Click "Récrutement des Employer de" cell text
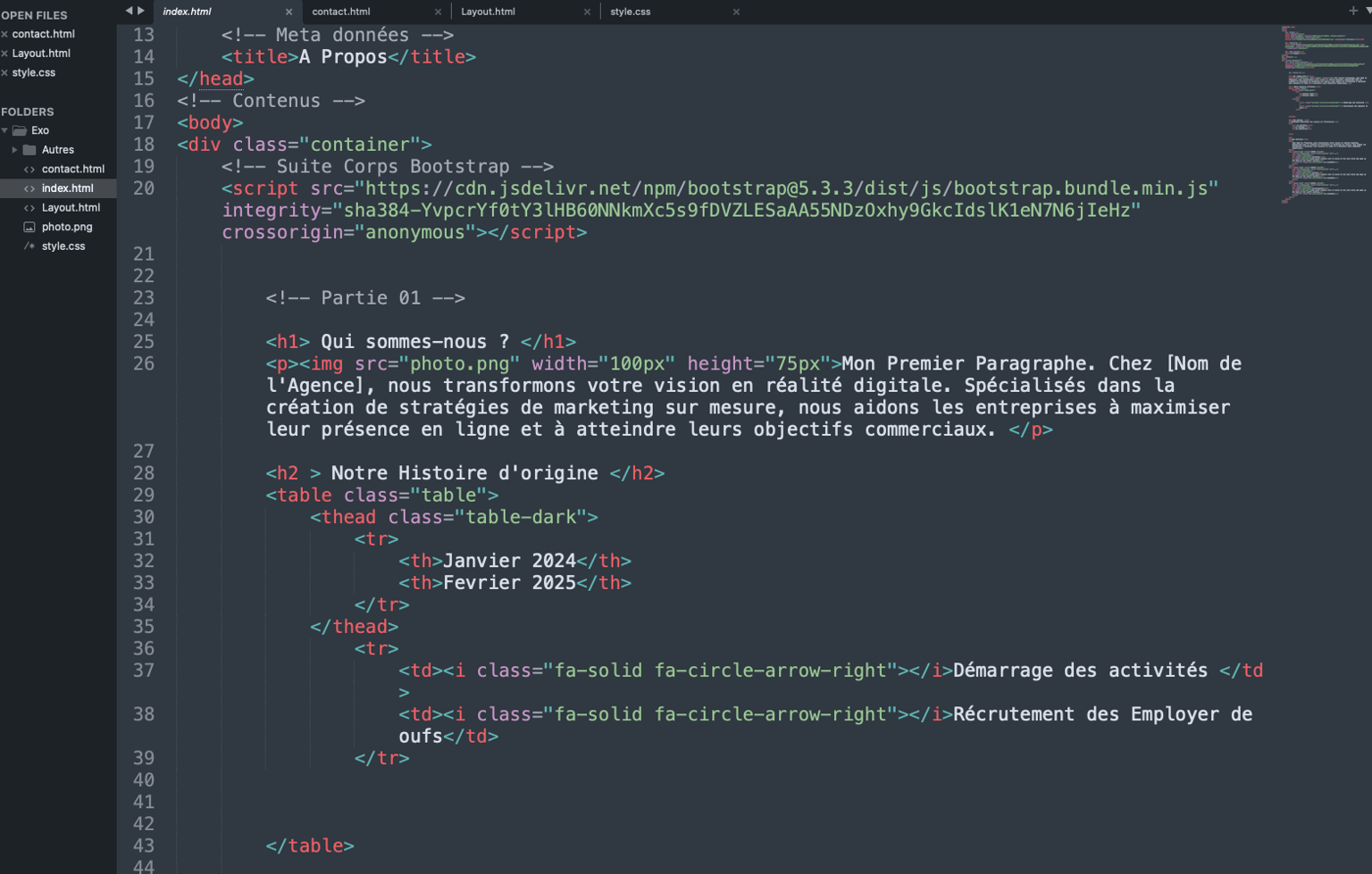The image size is (1372, 874). point(1102,714)
